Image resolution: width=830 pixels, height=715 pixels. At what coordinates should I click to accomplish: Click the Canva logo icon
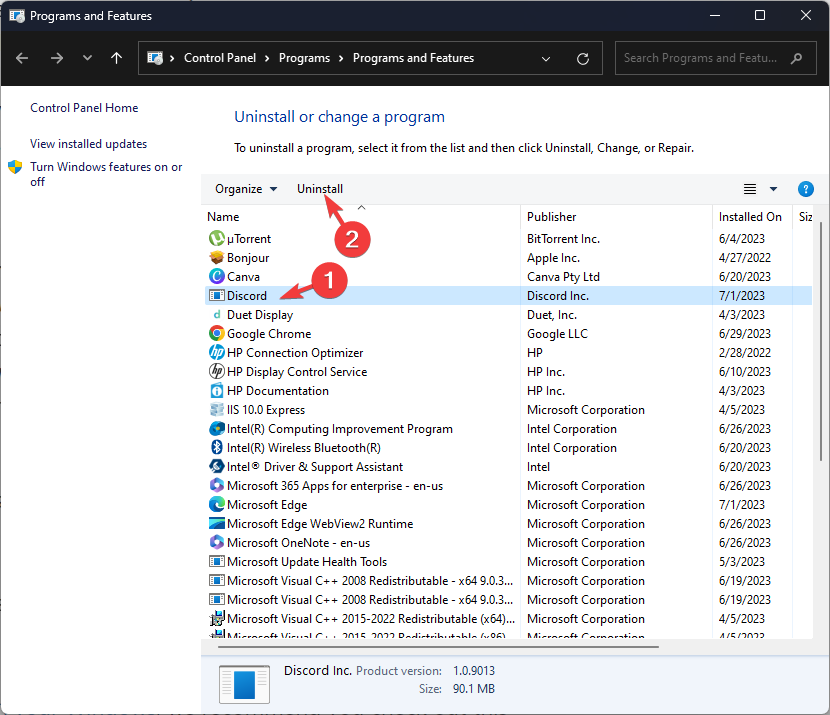point(216,276)
